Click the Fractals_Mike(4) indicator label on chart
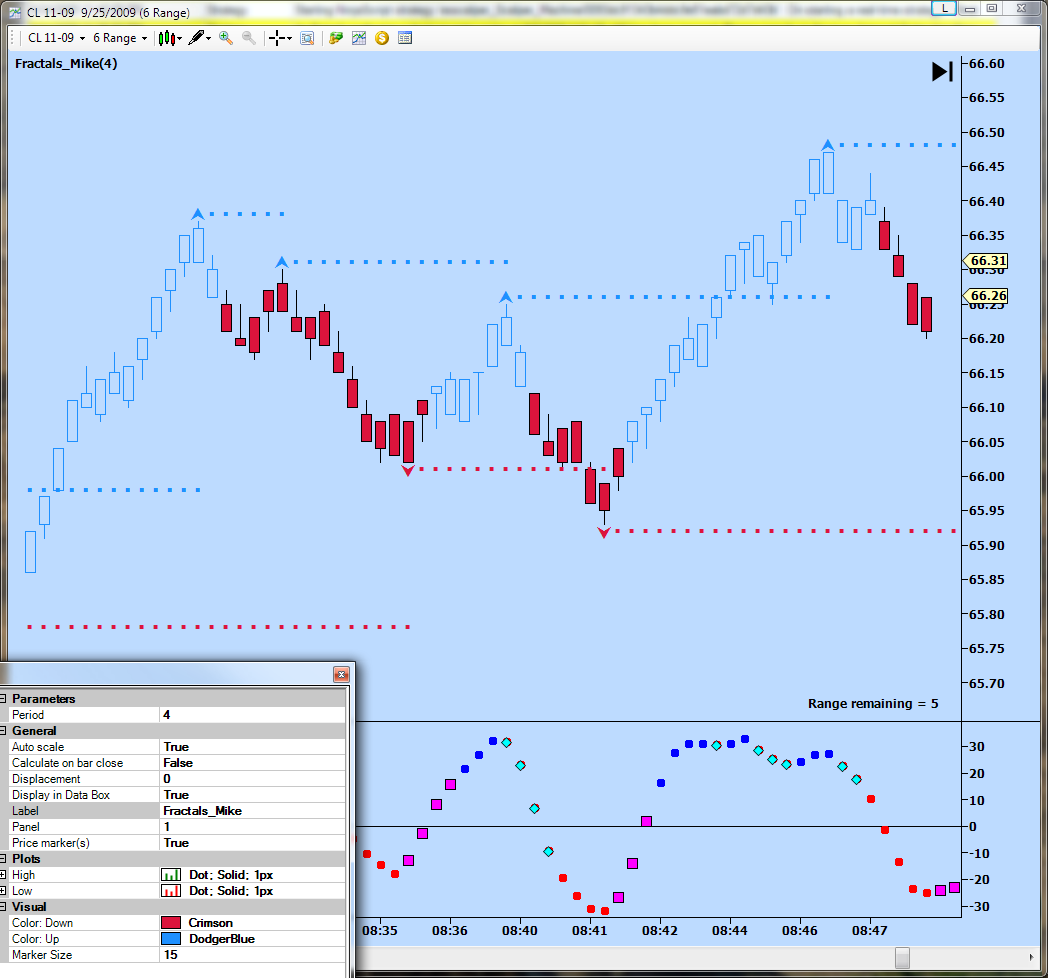 pos(66,64)
